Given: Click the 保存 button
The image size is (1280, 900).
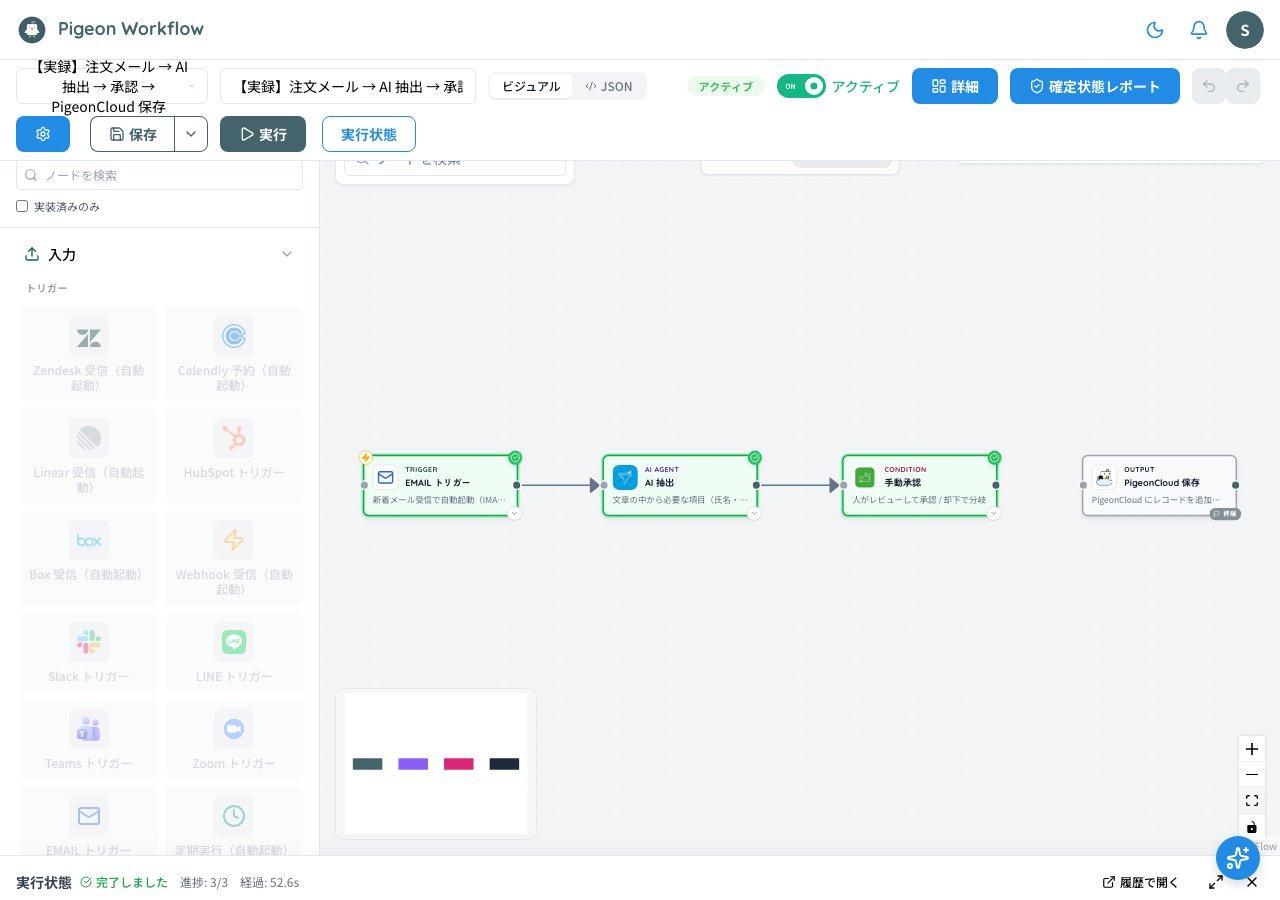Looking at the screenshot, I should click(133, 134).
